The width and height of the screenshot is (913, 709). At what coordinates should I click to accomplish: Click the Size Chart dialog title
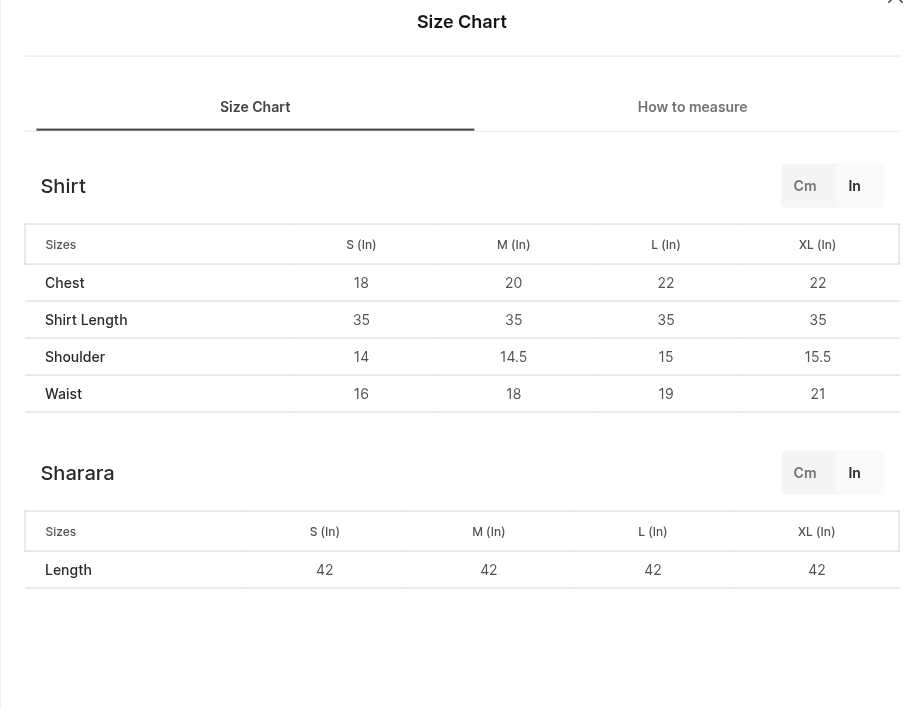pyautogui.click(x=462, y=22)
